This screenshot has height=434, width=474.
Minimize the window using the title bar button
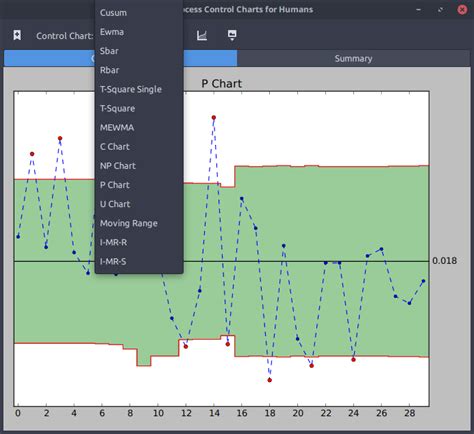[x=419, y=10]
